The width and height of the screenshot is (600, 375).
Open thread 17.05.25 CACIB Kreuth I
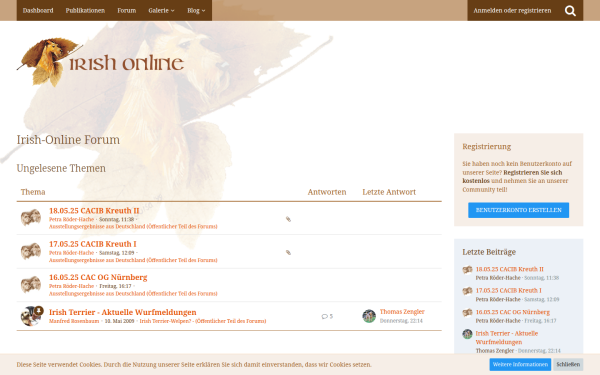pos(93,244)
